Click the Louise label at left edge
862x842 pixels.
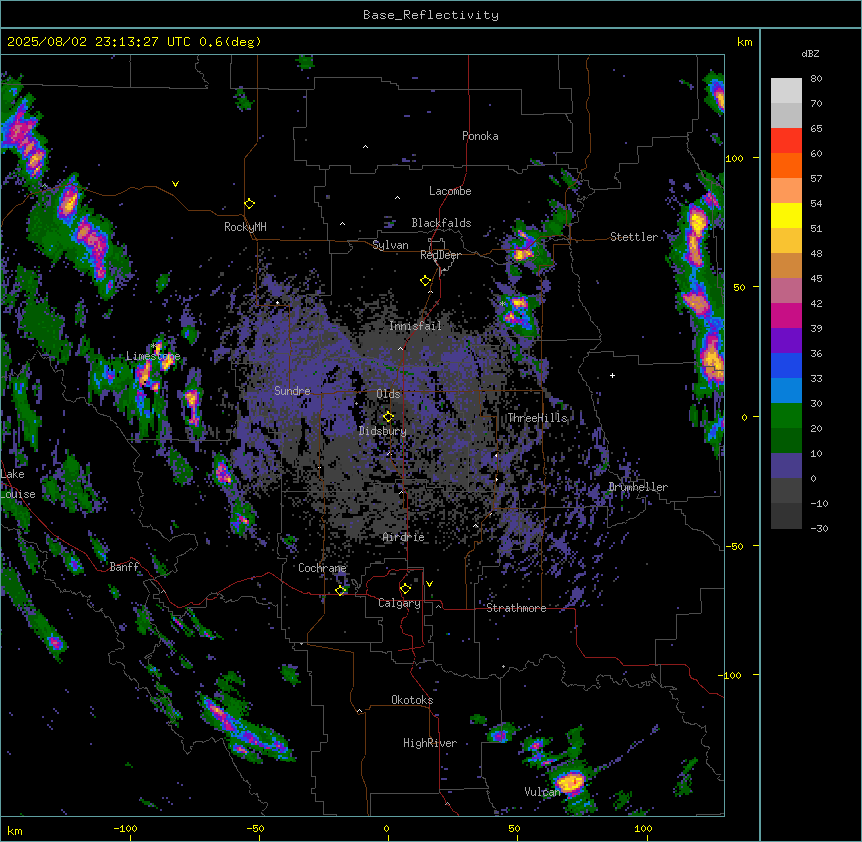[x=18, y=494]
